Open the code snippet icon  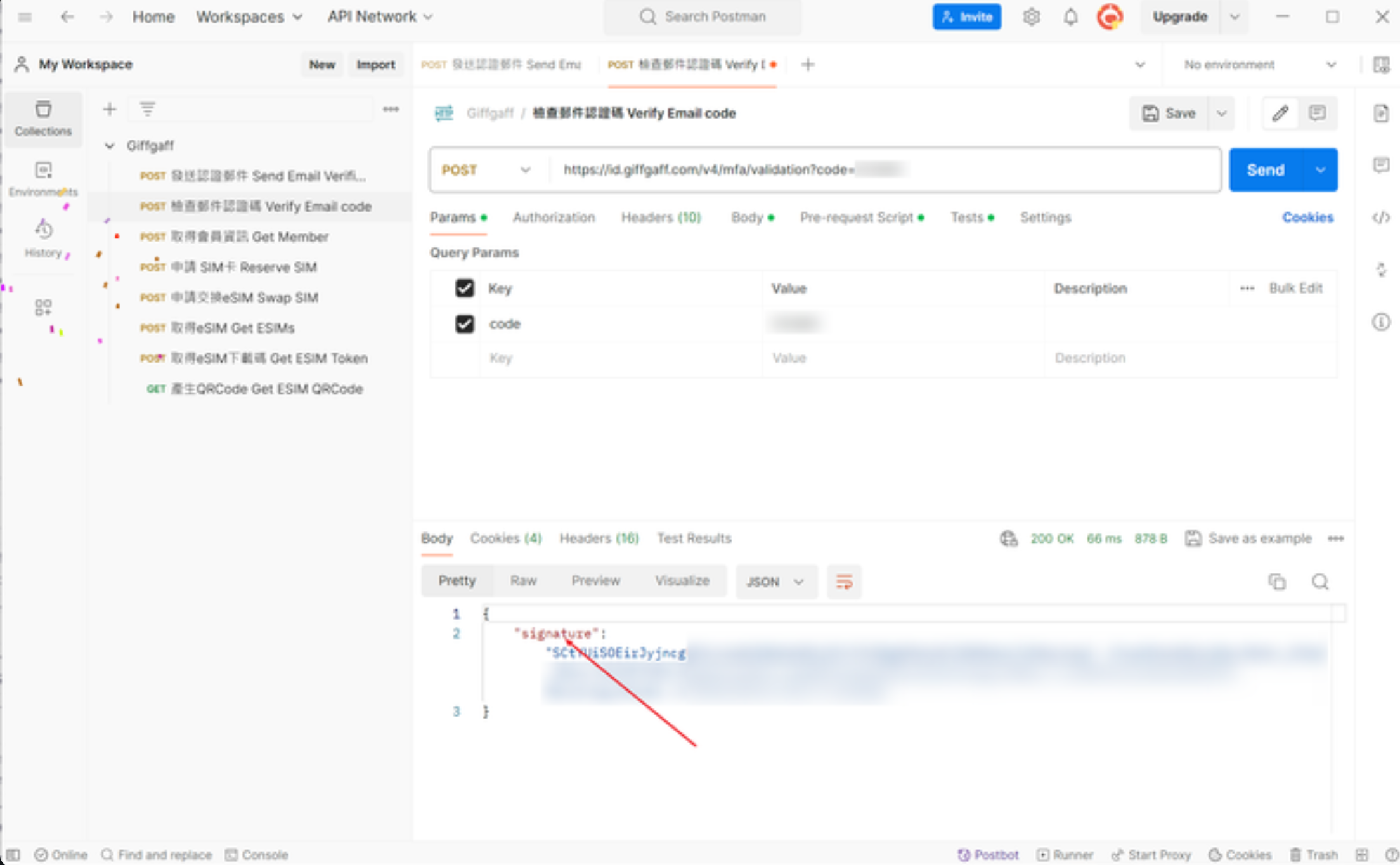(1381, 218)
